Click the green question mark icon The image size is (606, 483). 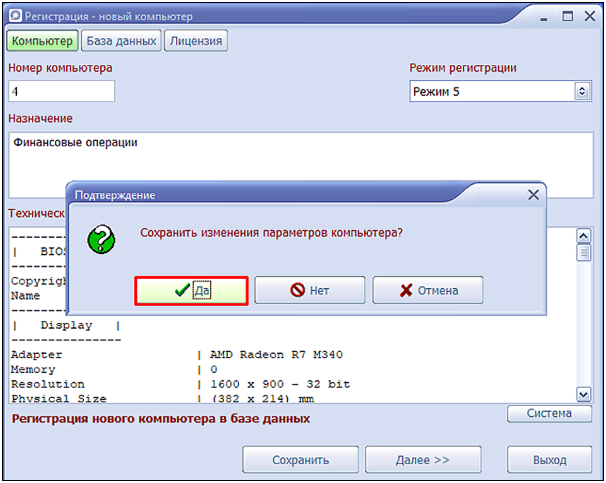click(101, 239)
